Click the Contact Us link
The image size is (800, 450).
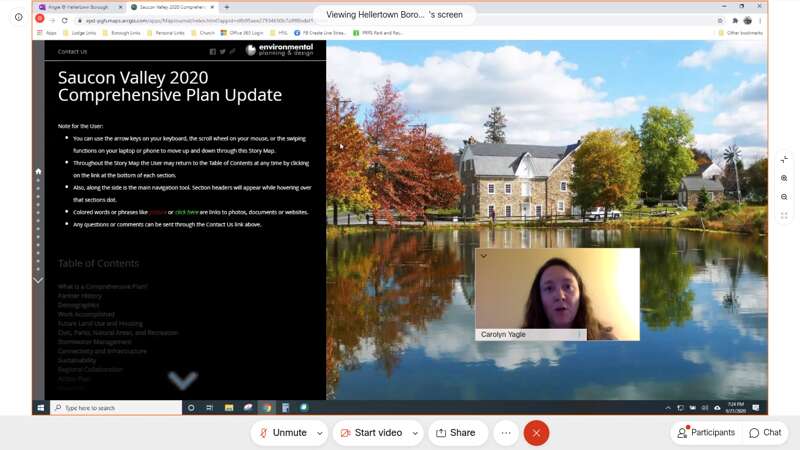[x=72, y=52]
